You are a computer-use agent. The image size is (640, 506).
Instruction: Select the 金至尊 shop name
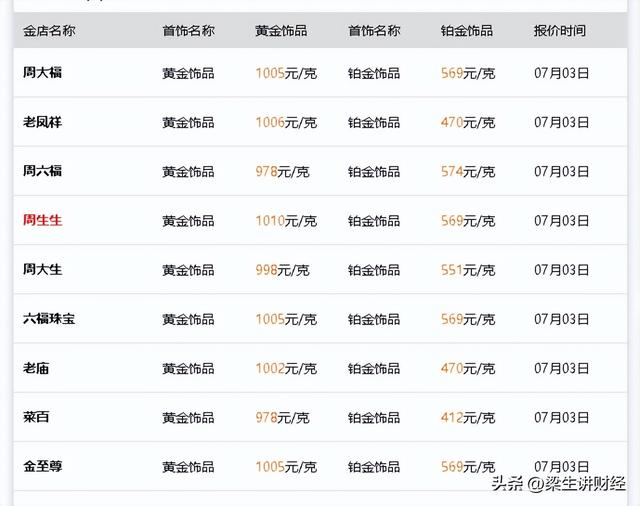tap(42, 466)
